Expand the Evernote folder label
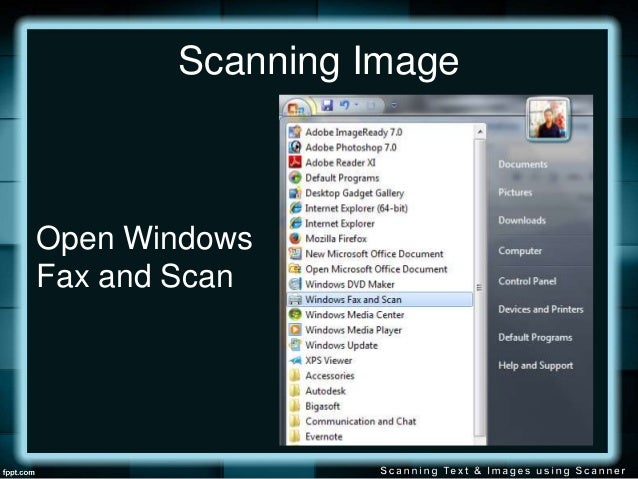 point(324,436)
